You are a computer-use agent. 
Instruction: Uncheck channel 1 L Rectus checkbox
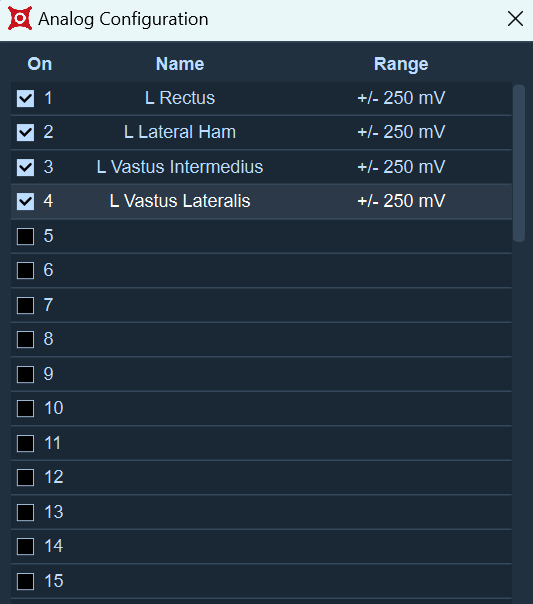coord(25,98)
